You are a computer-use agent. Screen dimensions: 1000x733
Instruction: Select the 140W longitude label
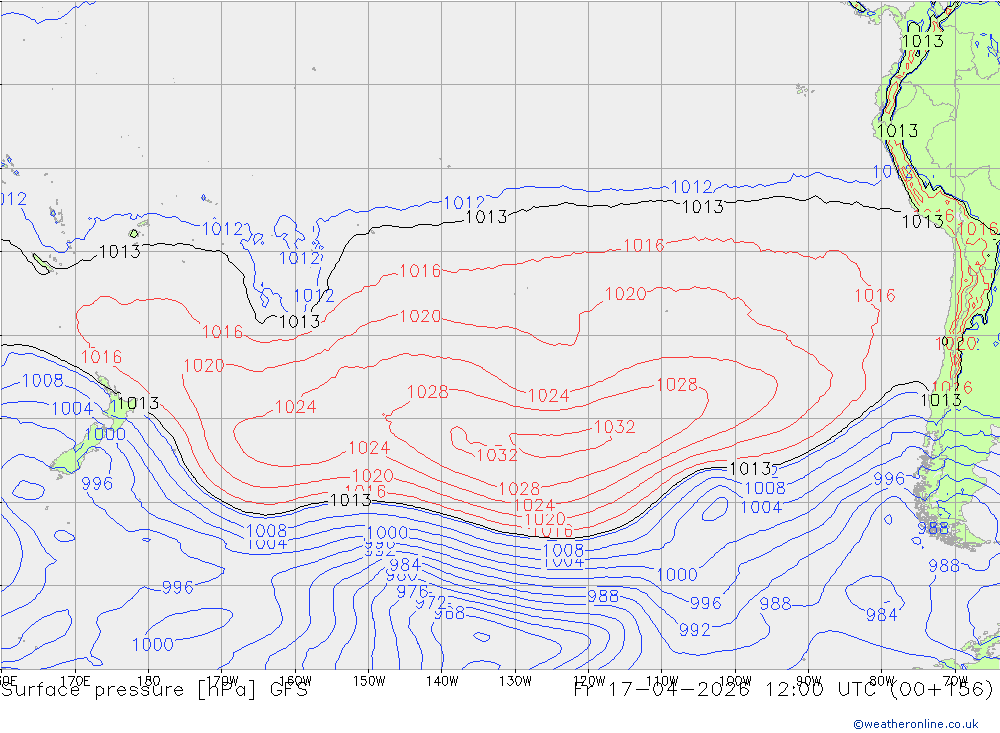click(442, 681)
